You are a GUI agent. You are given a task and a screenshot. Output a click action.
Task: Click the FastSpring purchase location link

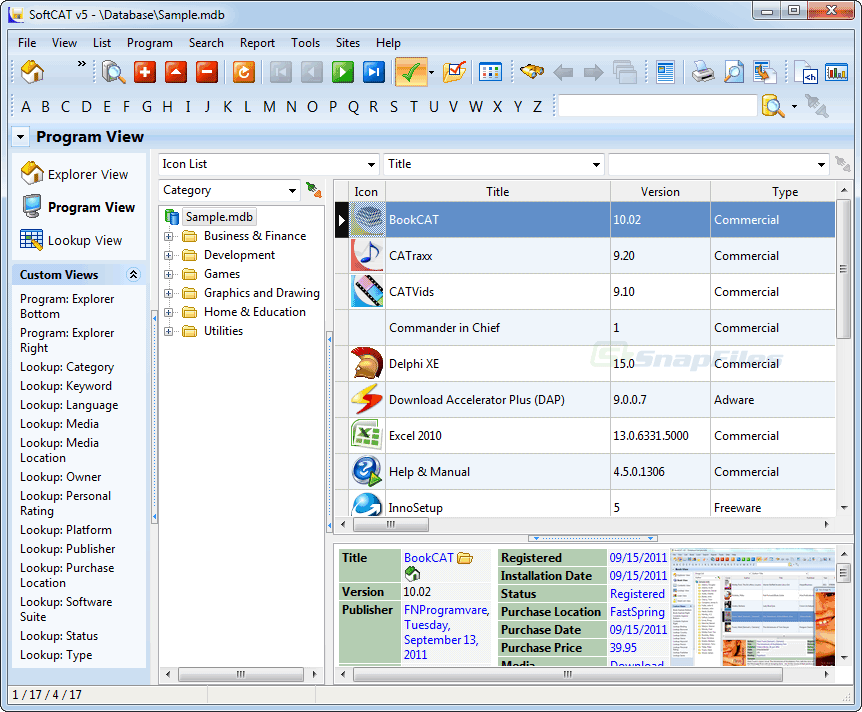click(637, 612)
